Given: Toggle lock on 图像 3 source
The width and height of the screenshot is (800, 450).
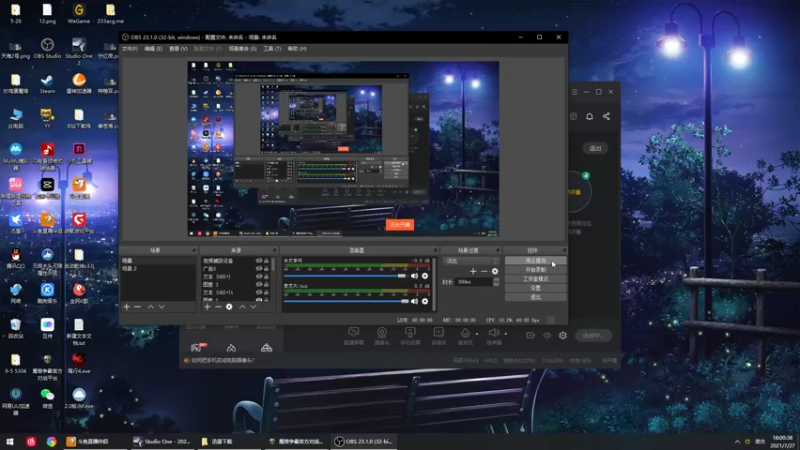Looking at the screenshot, I should (266, 285).
